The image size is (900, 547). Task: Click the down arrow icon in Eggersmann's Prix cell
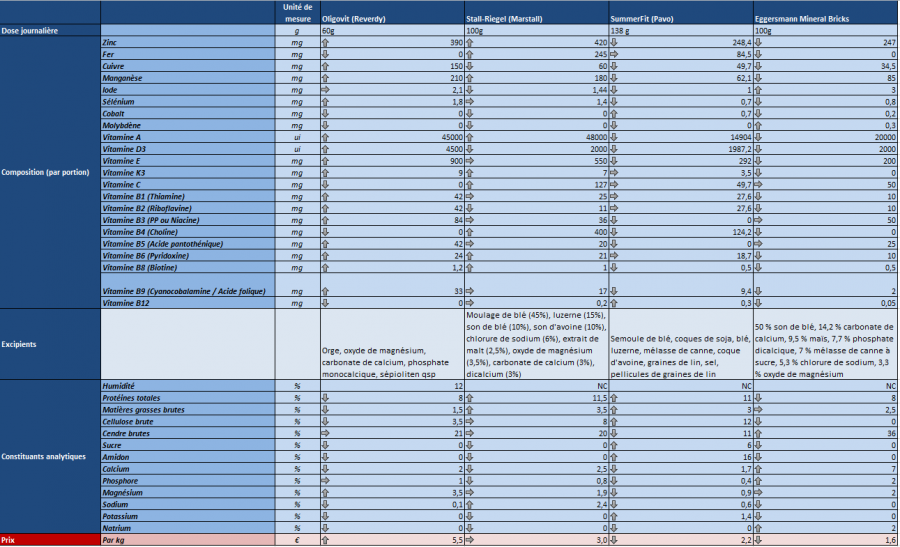(759, 540)
